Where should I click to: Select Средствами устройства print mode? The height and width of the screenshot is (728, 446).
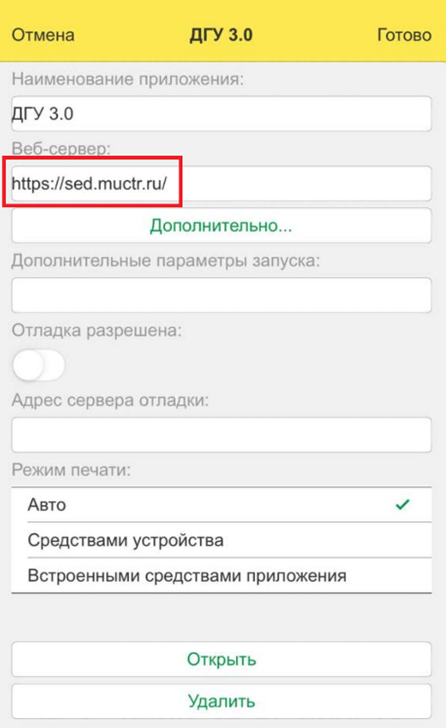(221, 540)
